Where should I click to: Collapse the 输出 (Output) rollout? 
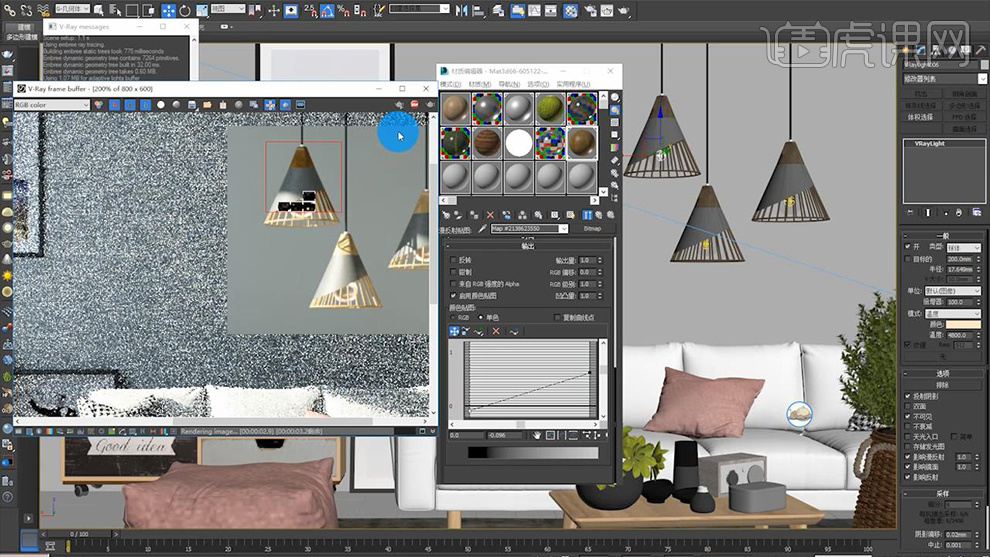(x=528, y=246)
